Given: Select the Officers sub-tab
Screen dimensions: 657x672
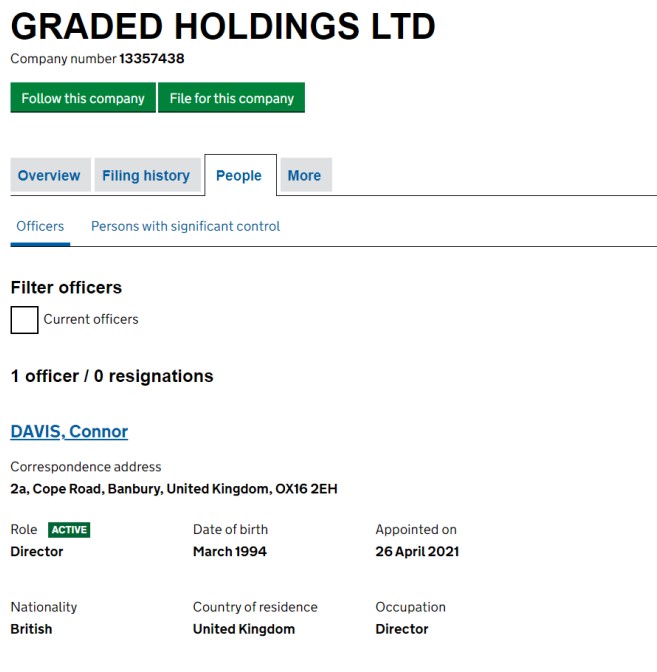Looking at the screenshot, I should (x=40, y=226).
